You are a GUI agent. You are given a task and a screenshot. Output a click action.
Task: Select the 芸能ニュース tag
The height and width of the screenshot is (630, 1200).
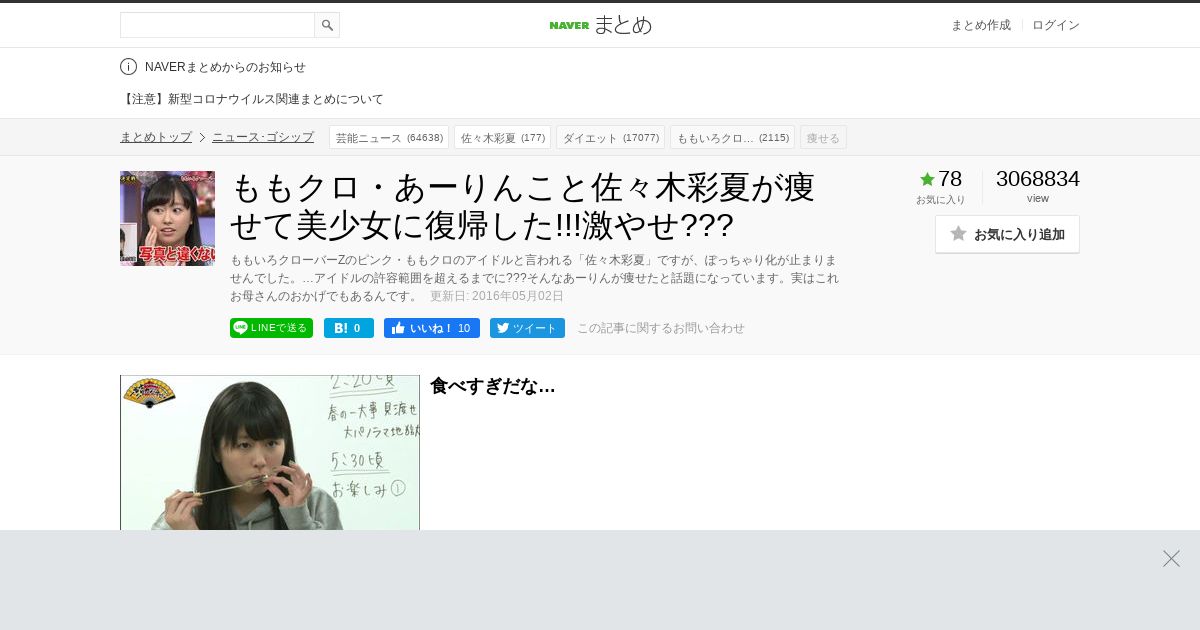pos(389,137)
